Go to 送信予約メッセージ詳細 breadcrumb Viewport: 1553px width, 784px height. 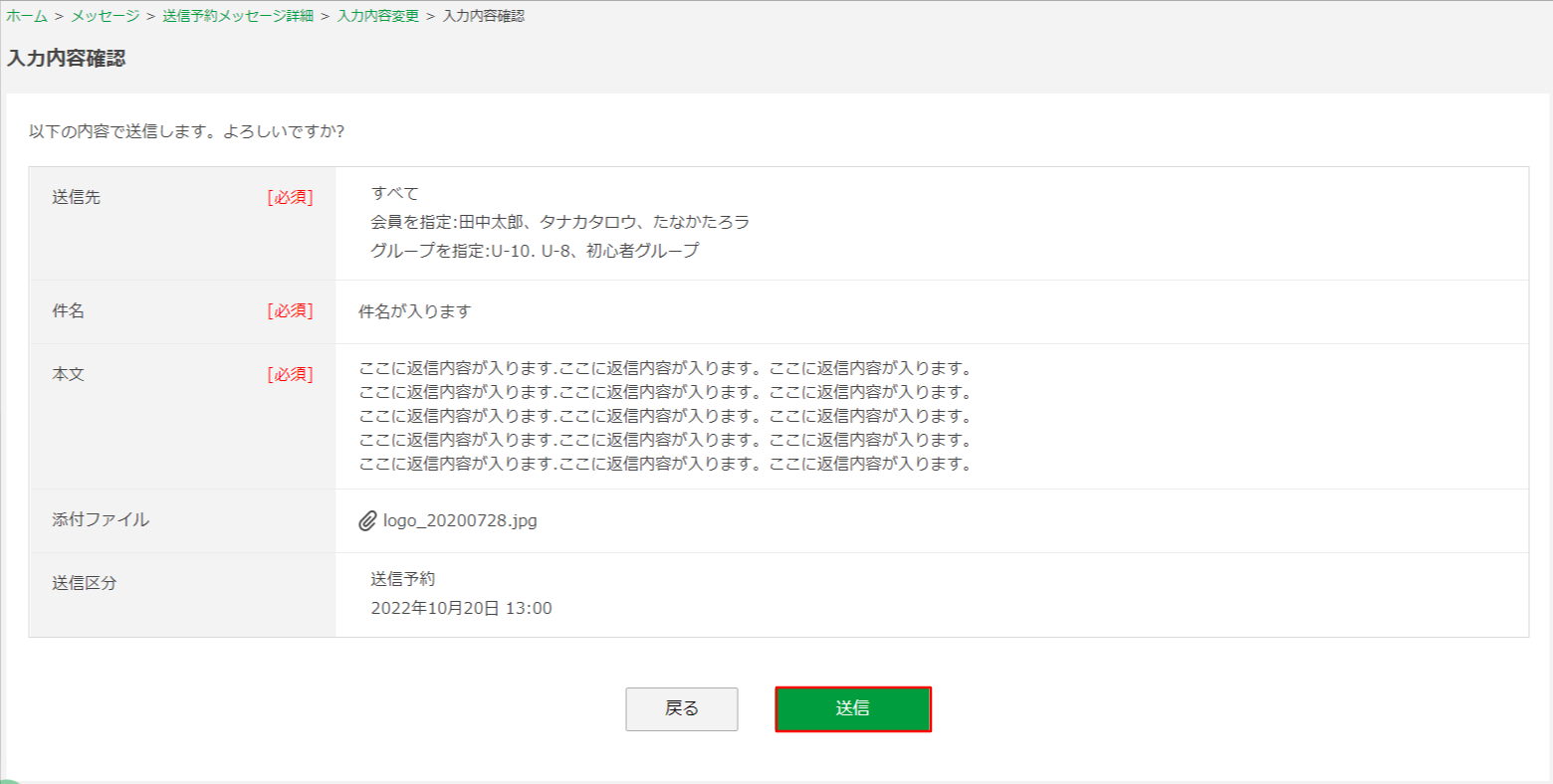238,16
